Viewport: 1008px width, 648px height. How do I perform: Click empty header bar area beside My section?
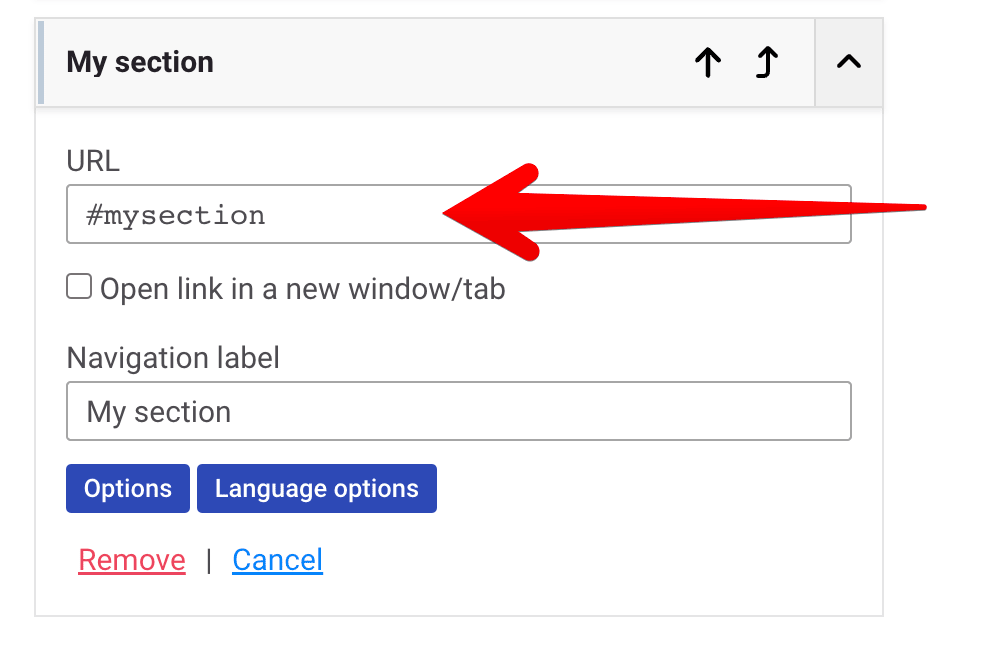pyautogui.click(x=450, y=62)
